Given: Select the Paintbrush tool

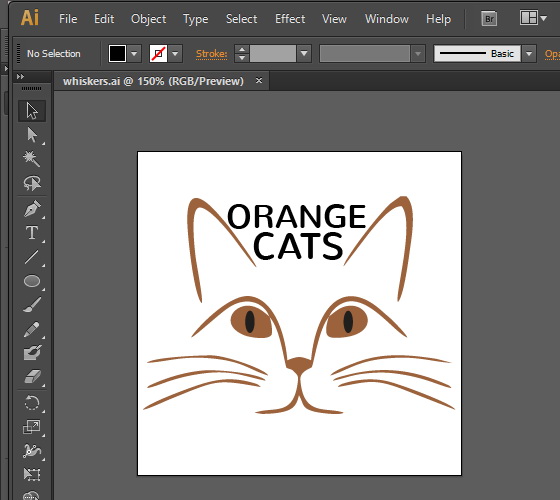Looking at the screenshot, I should 32,305.
